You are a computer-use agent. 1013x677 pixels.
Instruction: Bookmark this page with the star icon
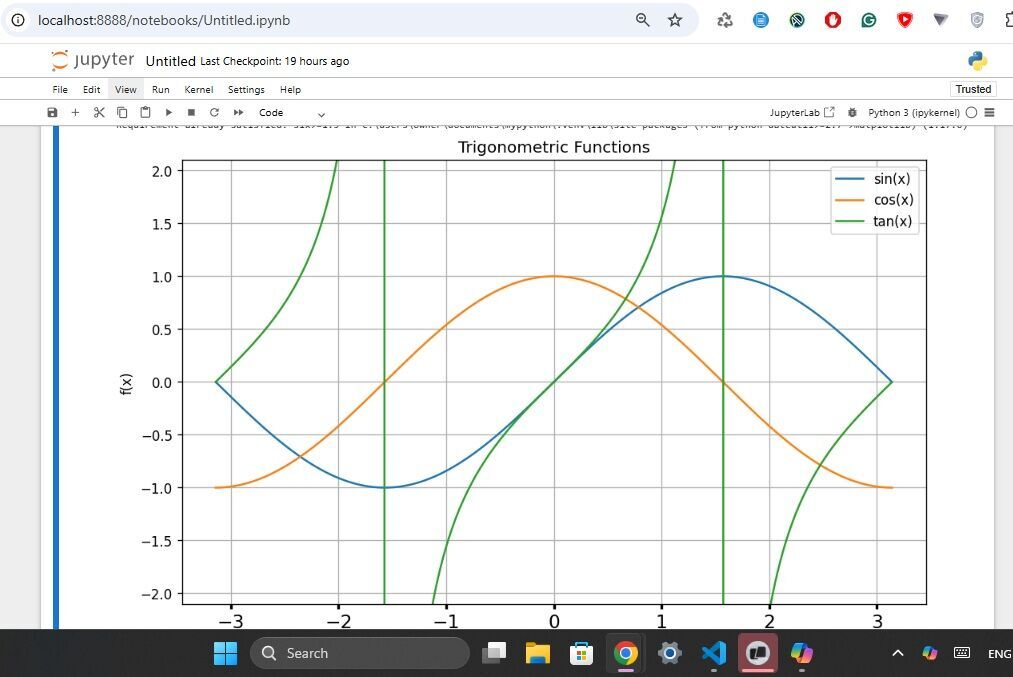[x=675, y=20]
